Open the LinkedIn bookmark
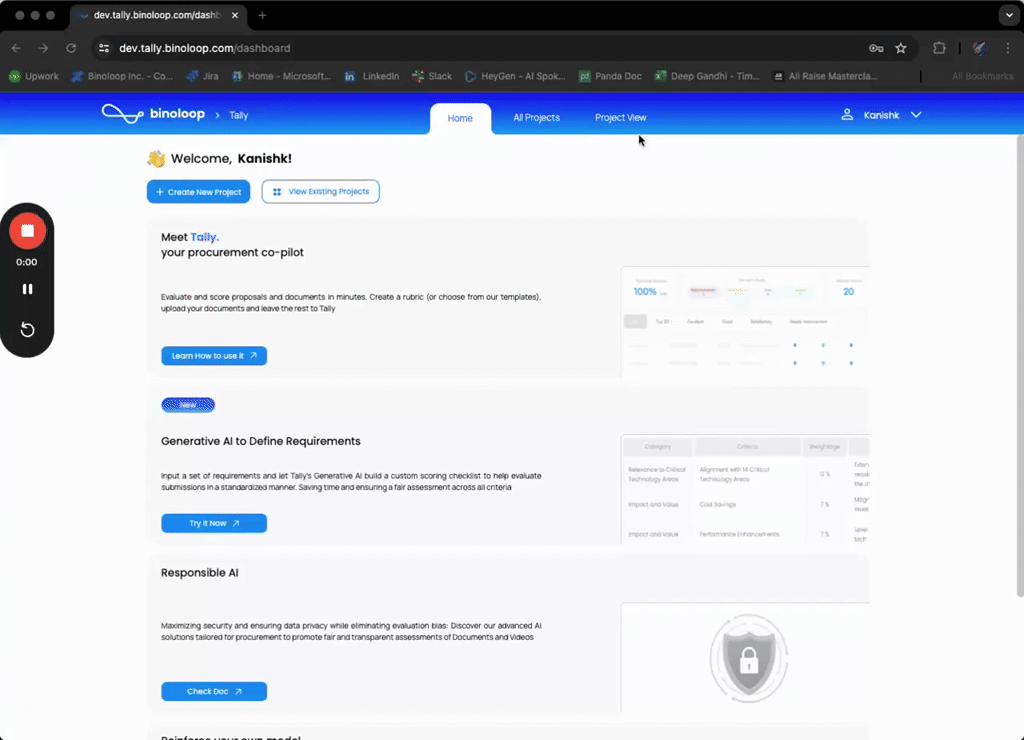 [x=372, y=76]
